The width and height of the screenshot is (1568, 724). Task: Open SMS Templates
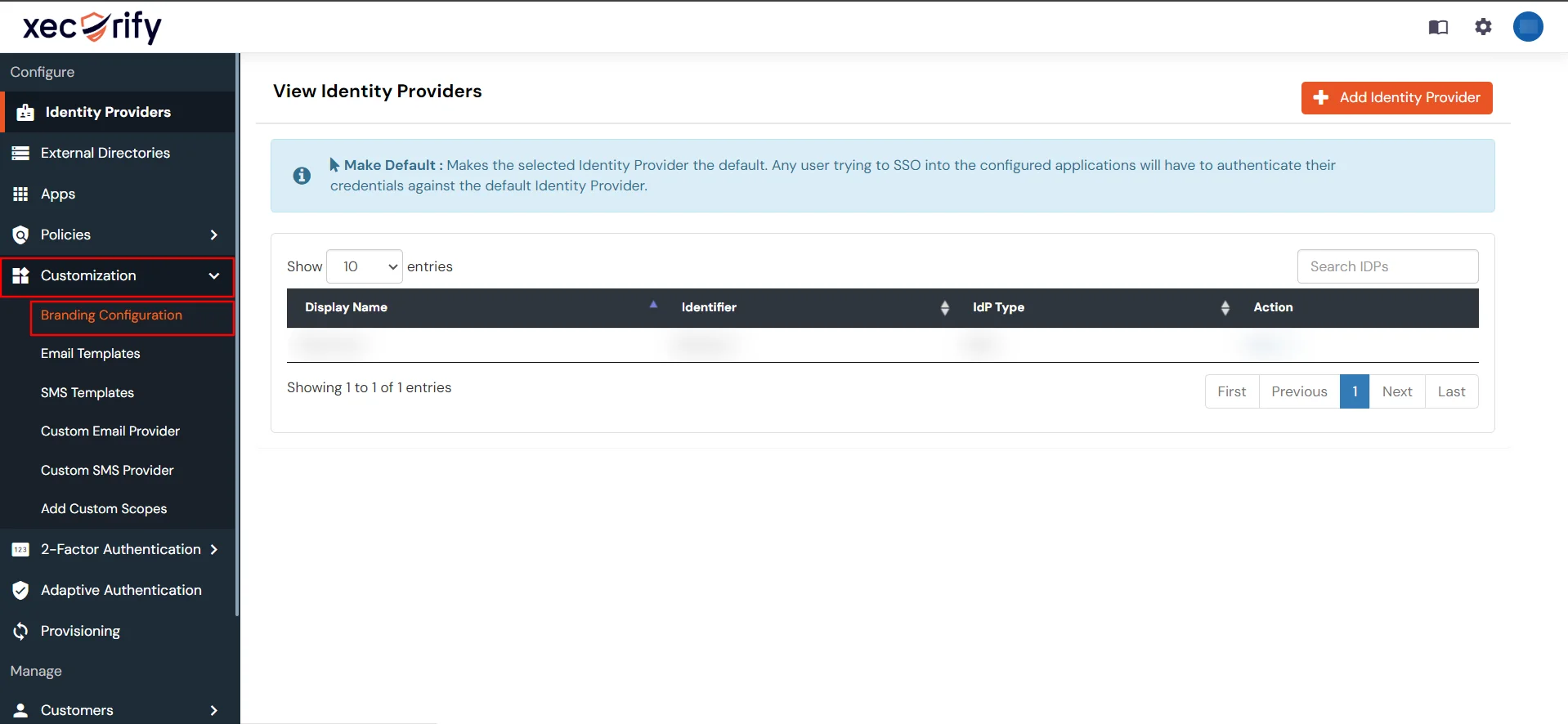click(x=87, y=393)
